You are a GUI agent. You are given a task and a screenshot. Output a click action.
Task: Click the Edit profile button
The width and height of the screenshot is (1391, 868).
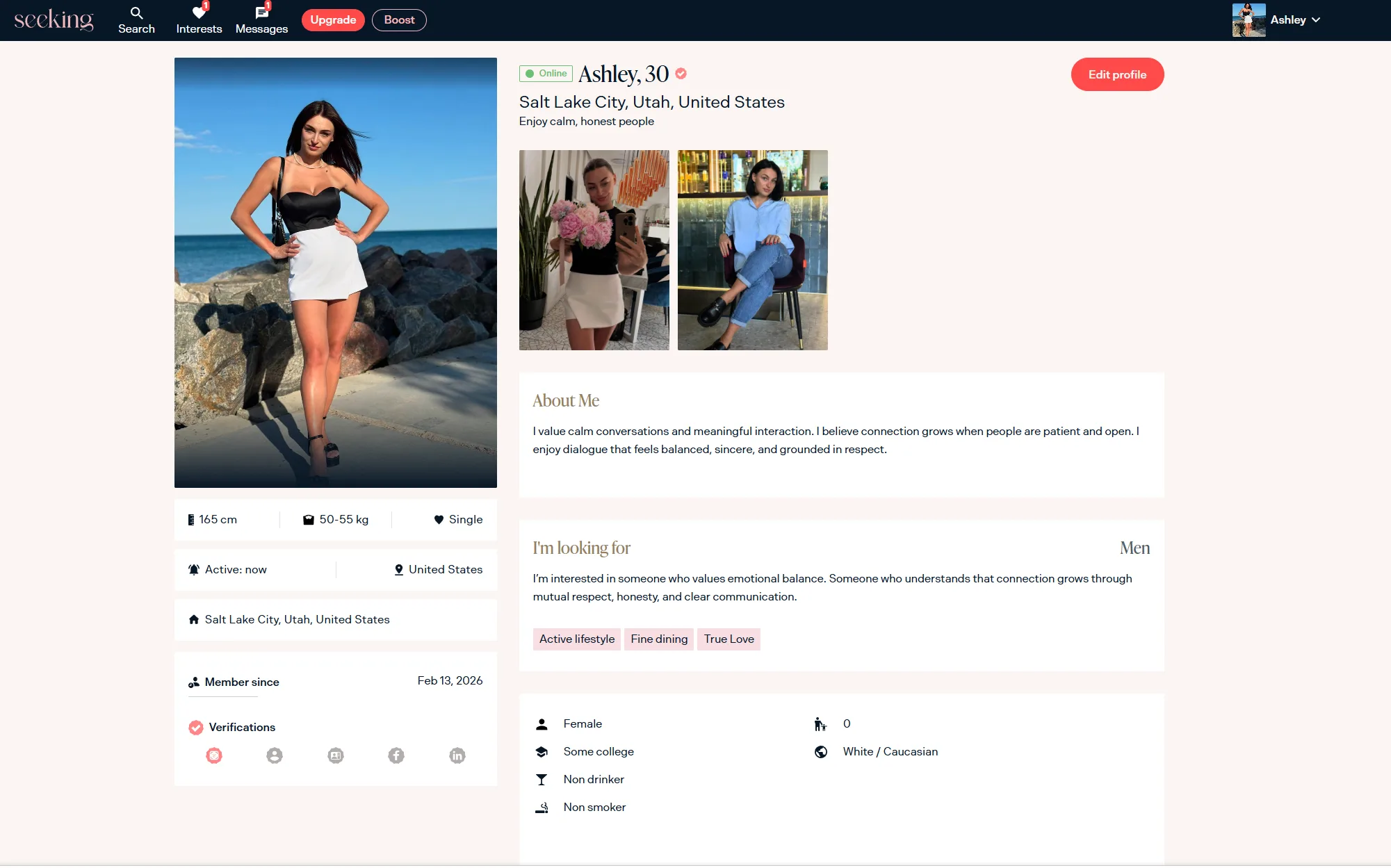pyautogui.click(x=1117, y=74)
